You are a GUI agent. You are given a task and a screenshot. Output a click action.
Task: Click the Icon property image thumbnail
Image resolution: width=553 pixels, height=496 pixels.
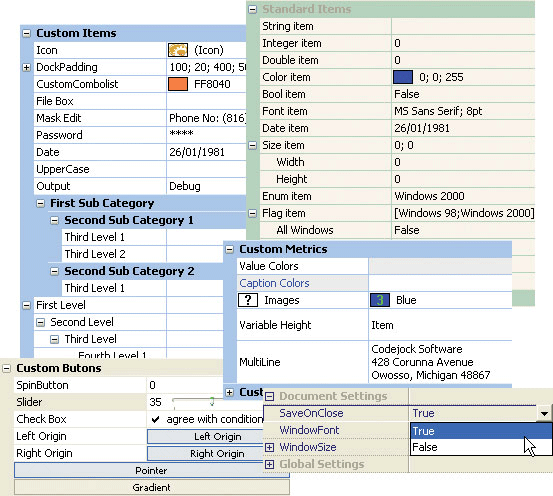[x=178, y=50]
